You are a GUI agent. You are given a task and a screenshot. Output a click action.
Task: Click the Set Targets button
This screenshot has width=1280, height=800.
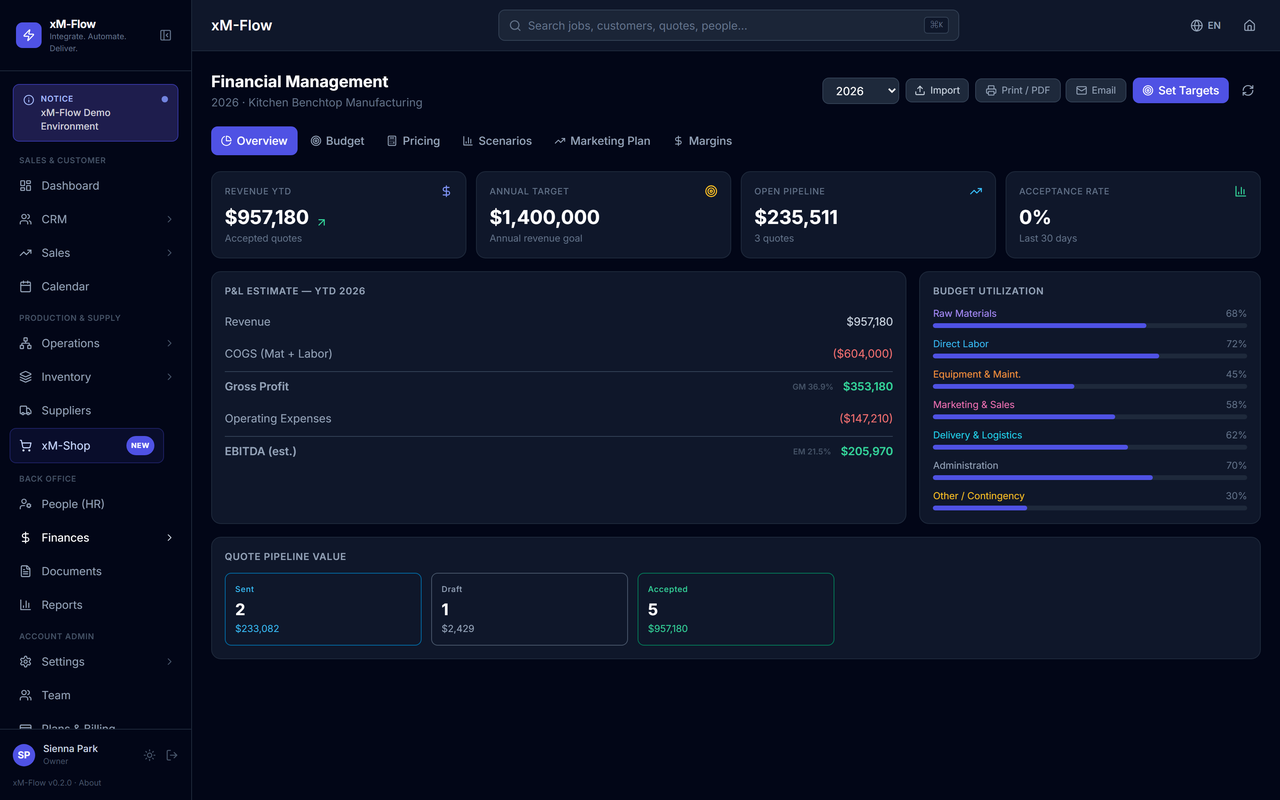coord(1180,91)
